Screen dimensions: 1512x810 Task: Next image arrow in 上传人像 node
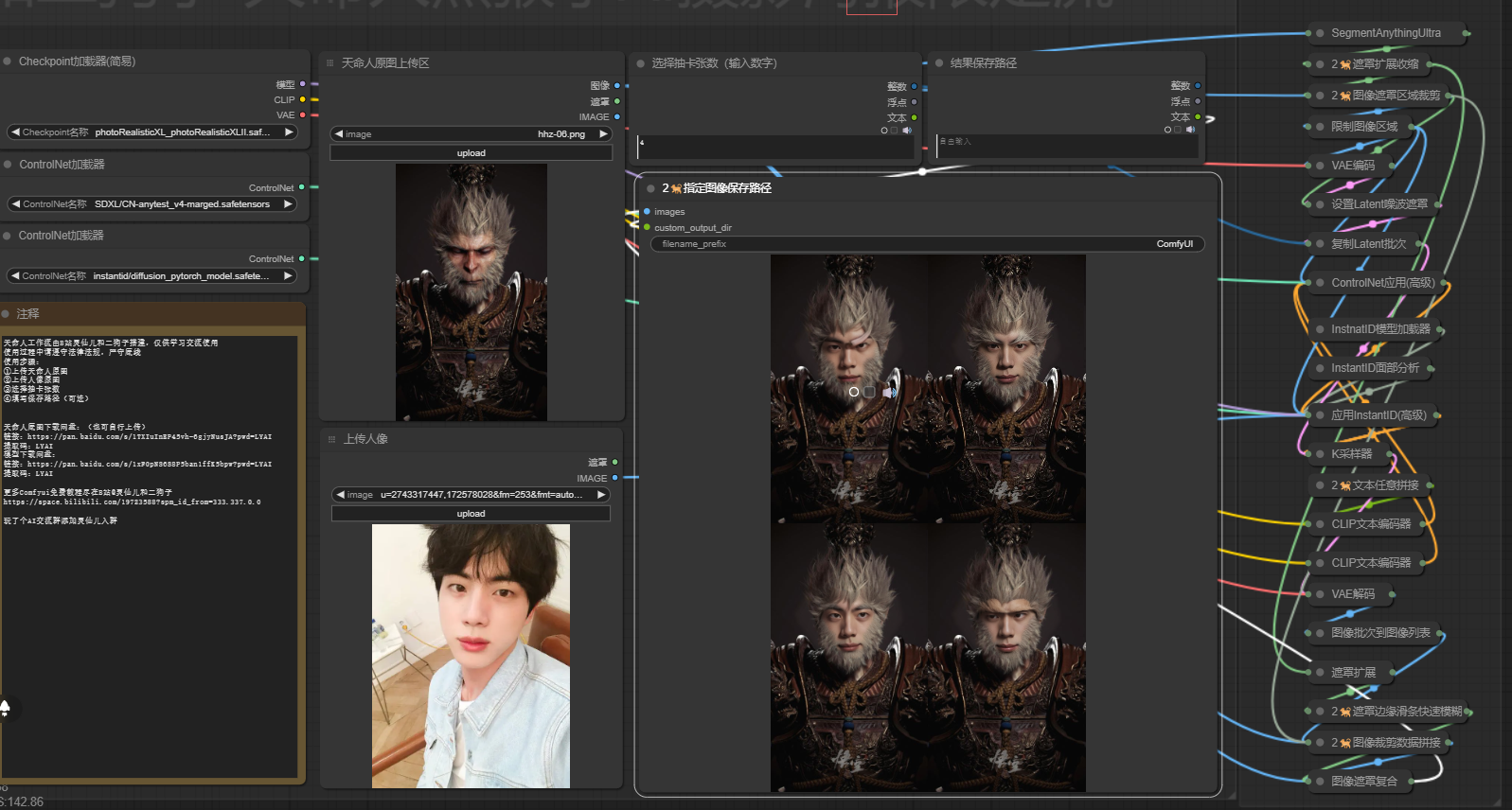click(x=600, y=495)
